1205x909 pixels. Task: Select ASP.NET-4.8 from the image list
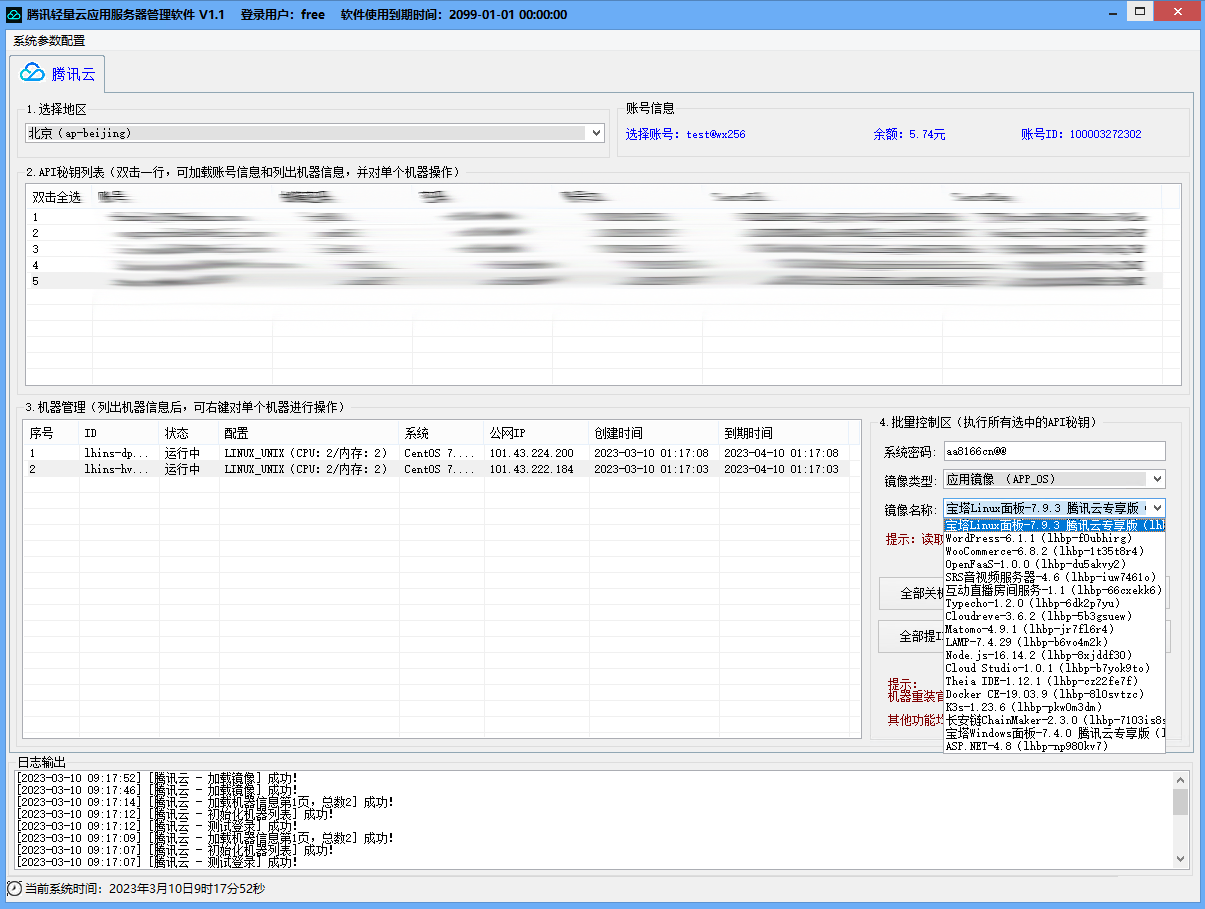[x=1054, y=746]
